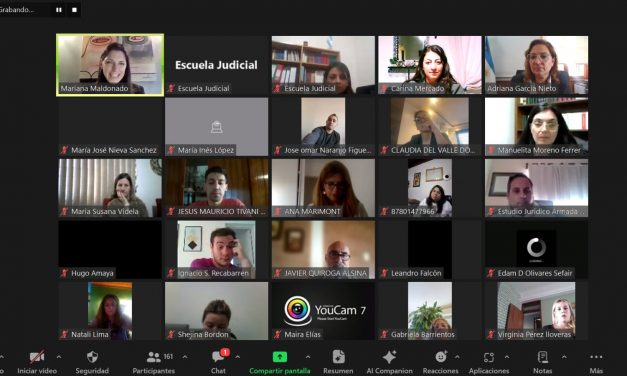Open the Resumen icon
This screenshot has height=376, width=627.
338,357
